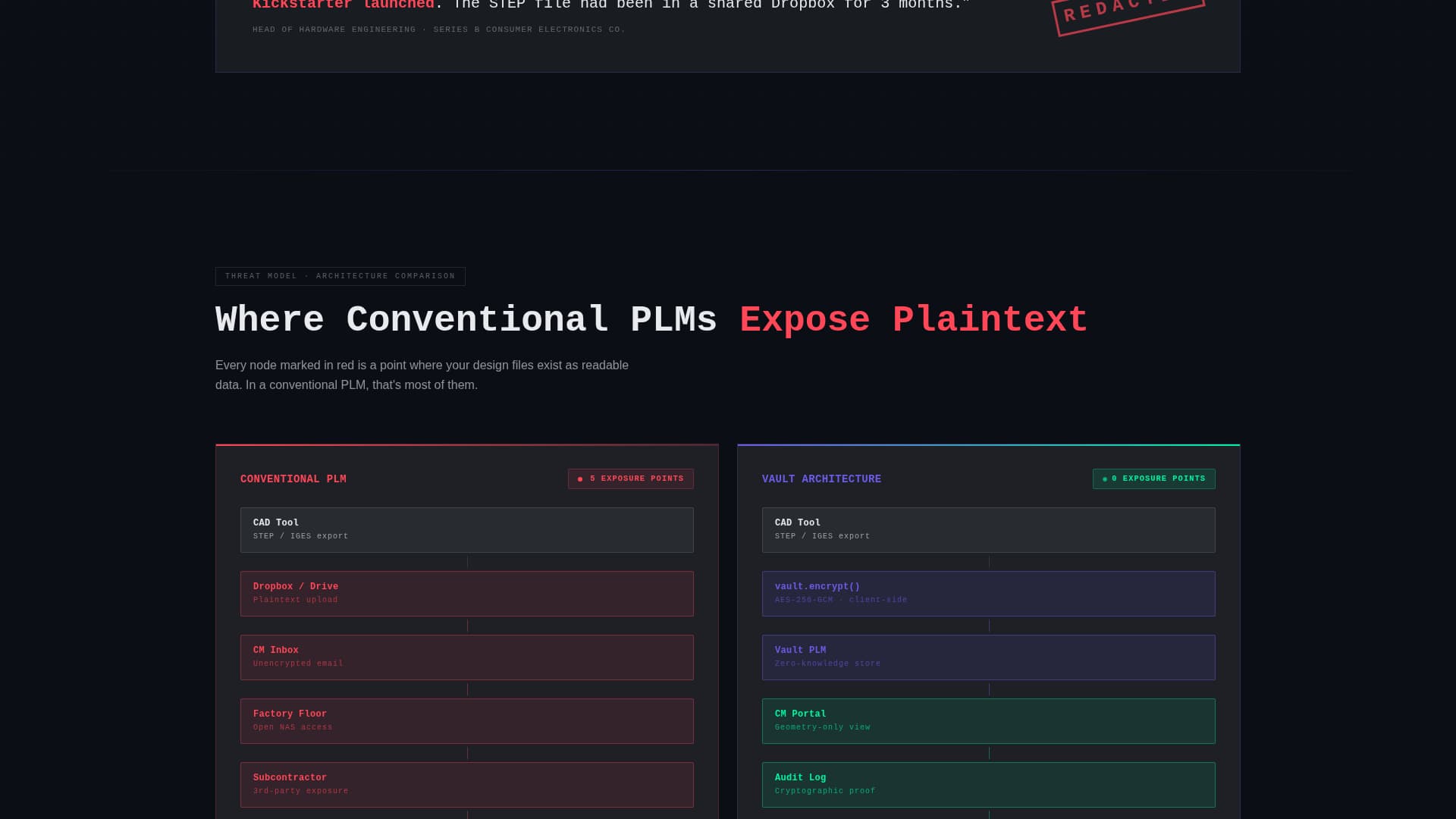The height and width of the screenshot is (819, 1456).
Task: Click the VAULT ARCHITECTURE heading
Action: pos(821,479)
